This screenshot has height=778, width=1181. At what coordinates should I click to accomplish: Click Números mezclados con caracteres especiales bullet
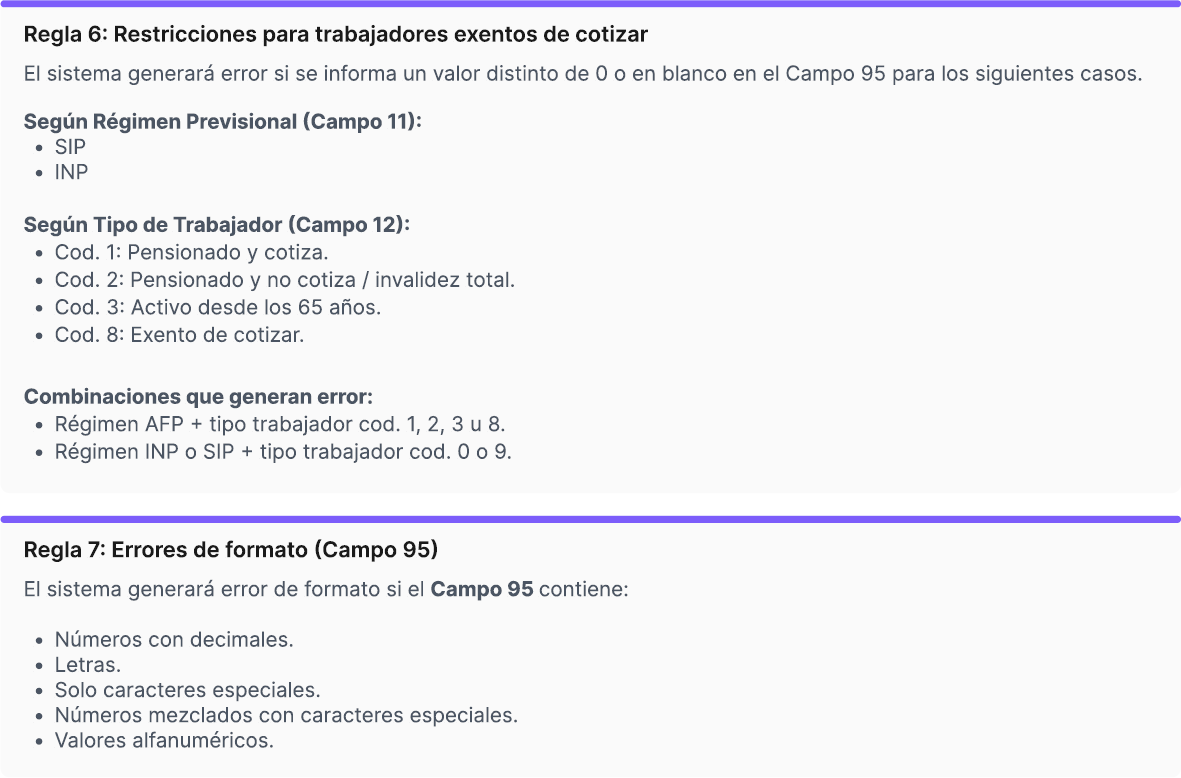(286, 715)
